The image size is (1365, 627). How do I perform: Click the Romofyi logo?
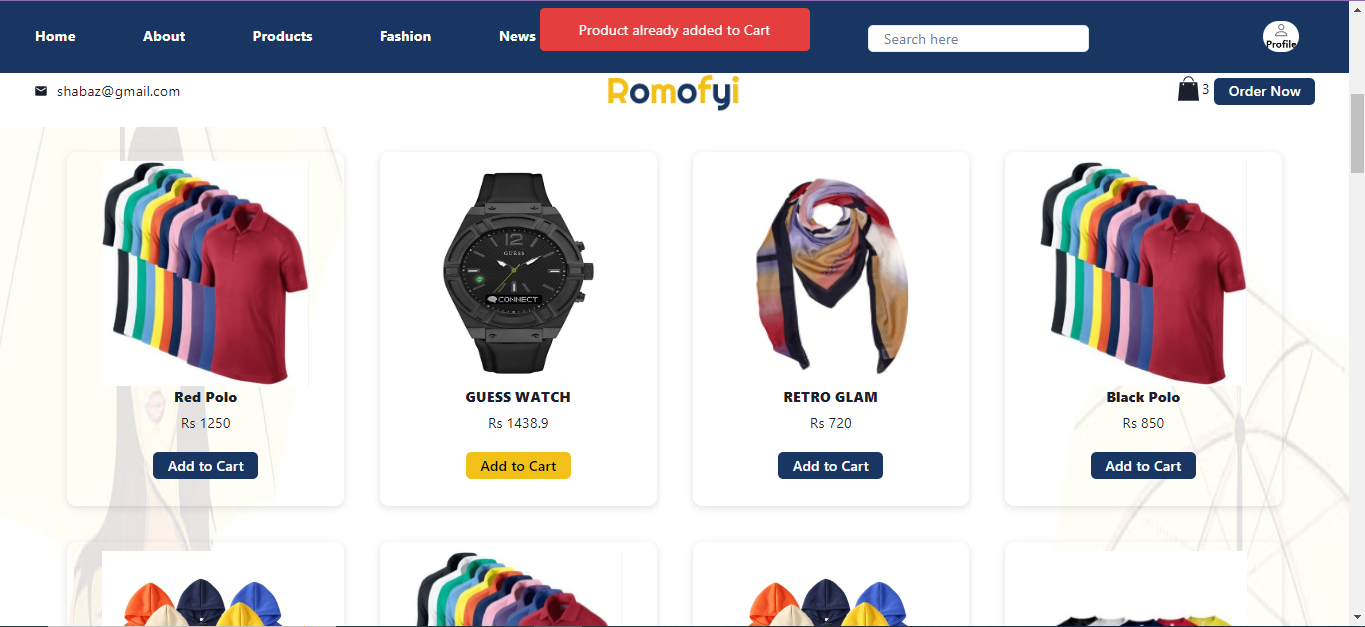[x=673, y=93]
